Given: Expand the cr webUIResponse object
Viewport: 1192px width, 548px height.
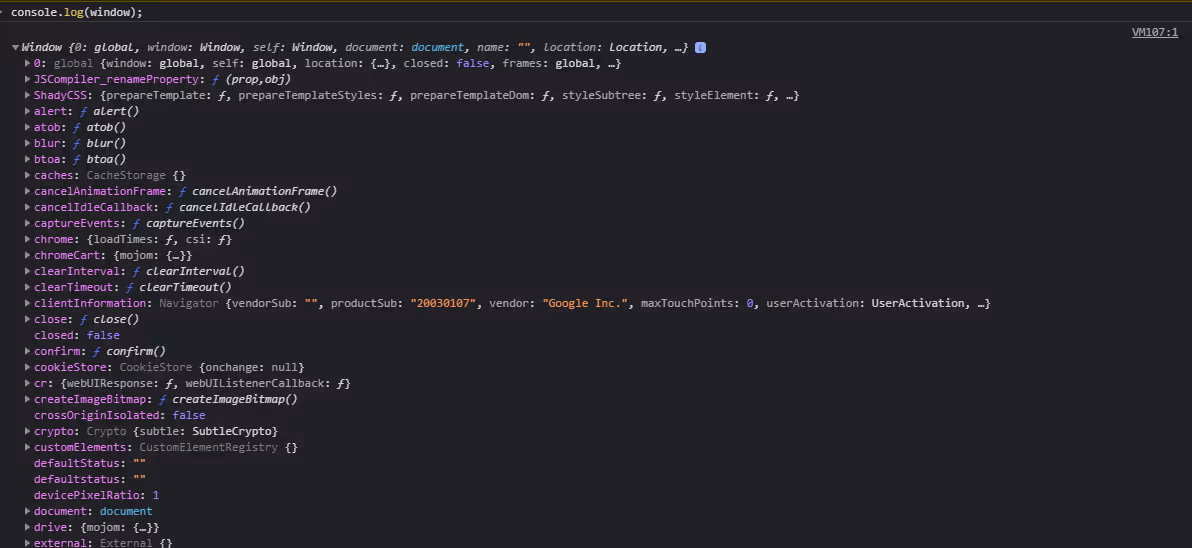Looking at the screenshot, I should pyautogui.click(x=27, y=384).
